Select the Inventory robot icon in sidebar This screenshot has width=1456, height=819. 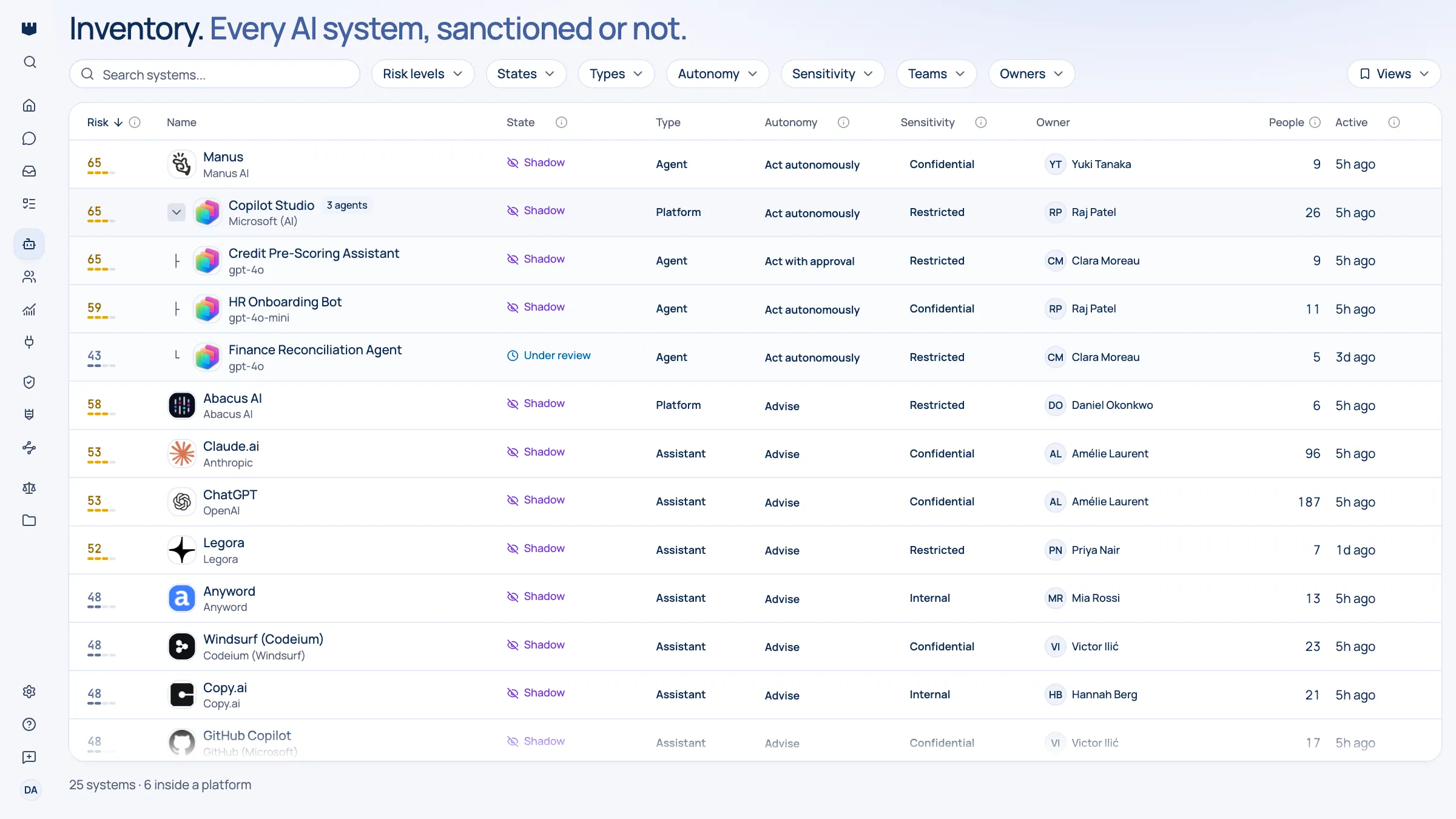[x=29, y=244]
